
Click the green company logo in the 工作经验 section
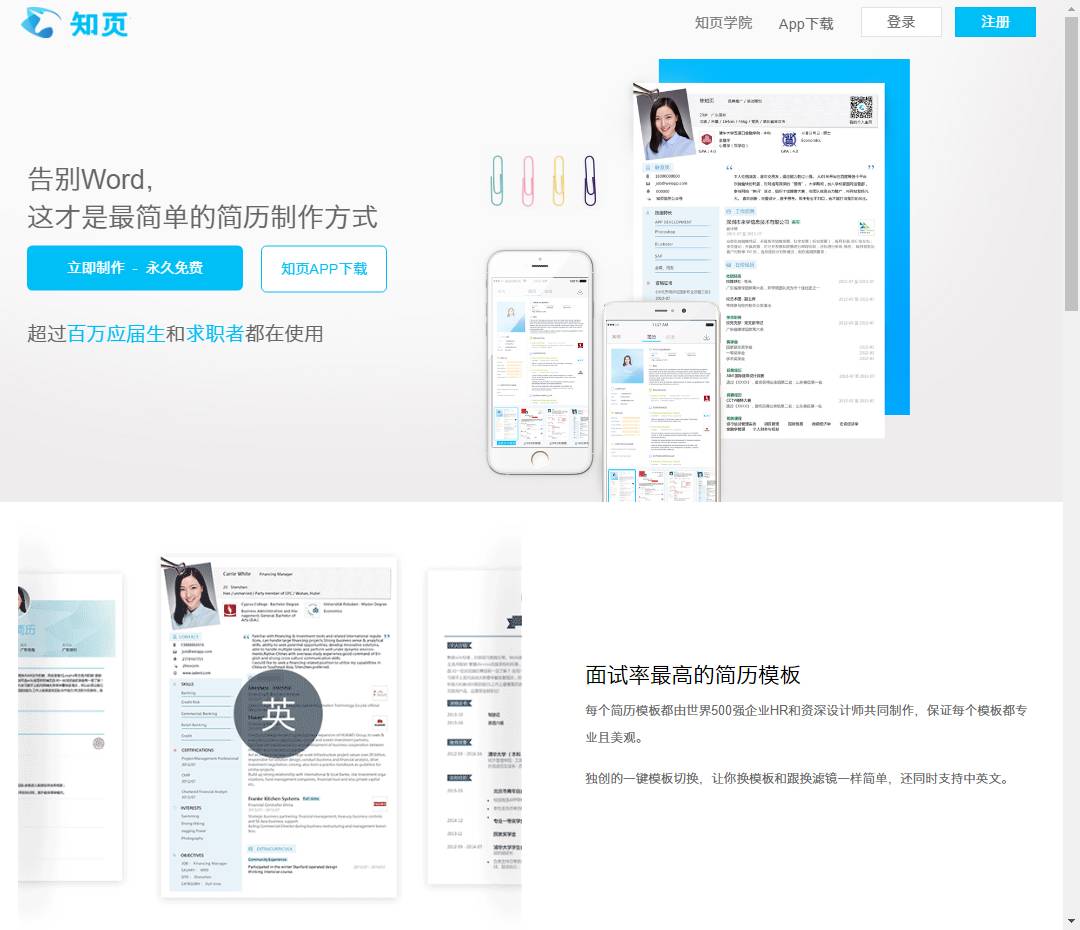[864, 226]
